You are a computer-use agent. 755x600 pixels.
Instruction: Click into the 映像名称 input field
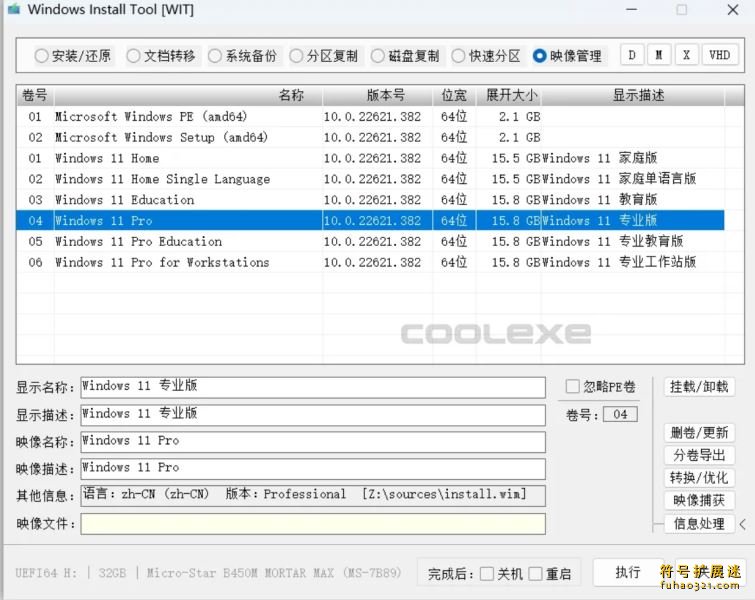coord(313,442)
